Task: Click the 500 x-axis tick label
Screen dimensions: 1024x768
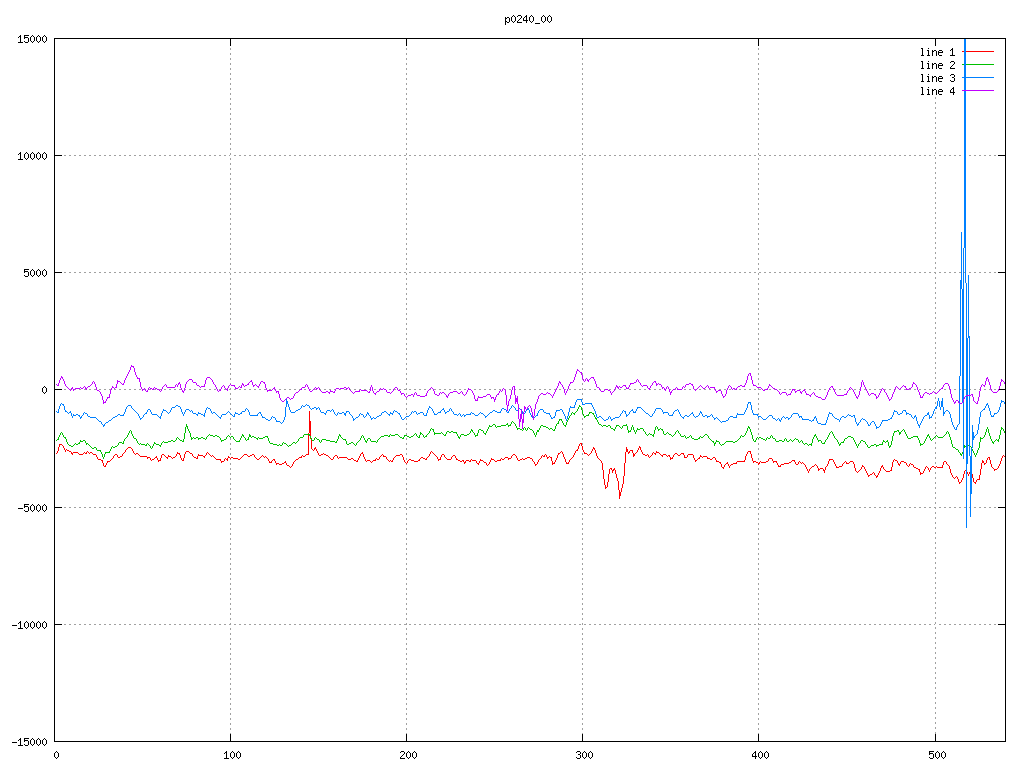Action: (x=935, y=756)
